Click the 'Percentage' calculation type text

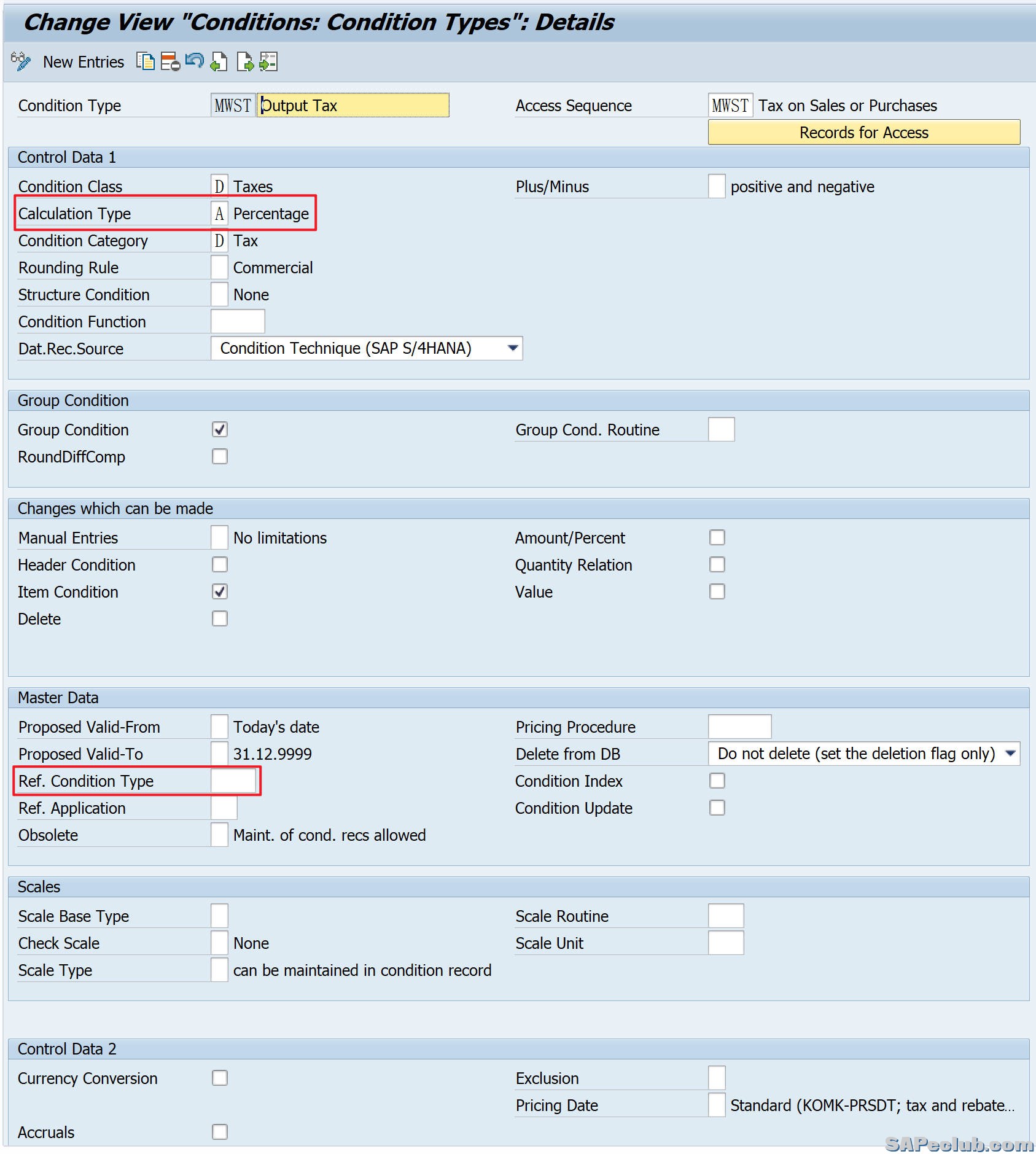(271, 214)
